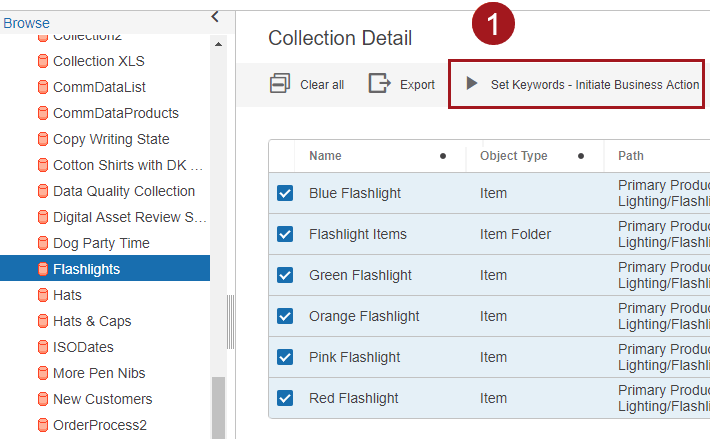Click the New Customers collection icon
The width and height of the screenshot is (710, 439).
(43, 399)
